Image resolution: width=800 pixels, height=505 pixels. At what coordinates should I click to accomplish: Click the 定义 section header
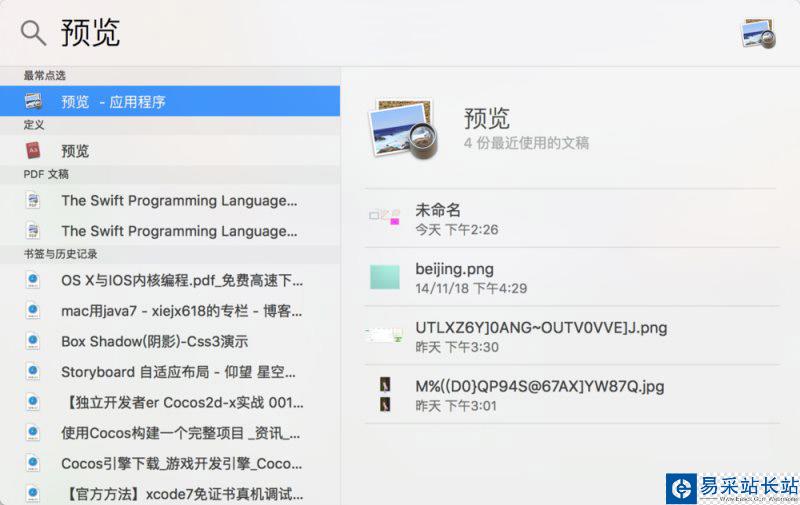(34, 125)
